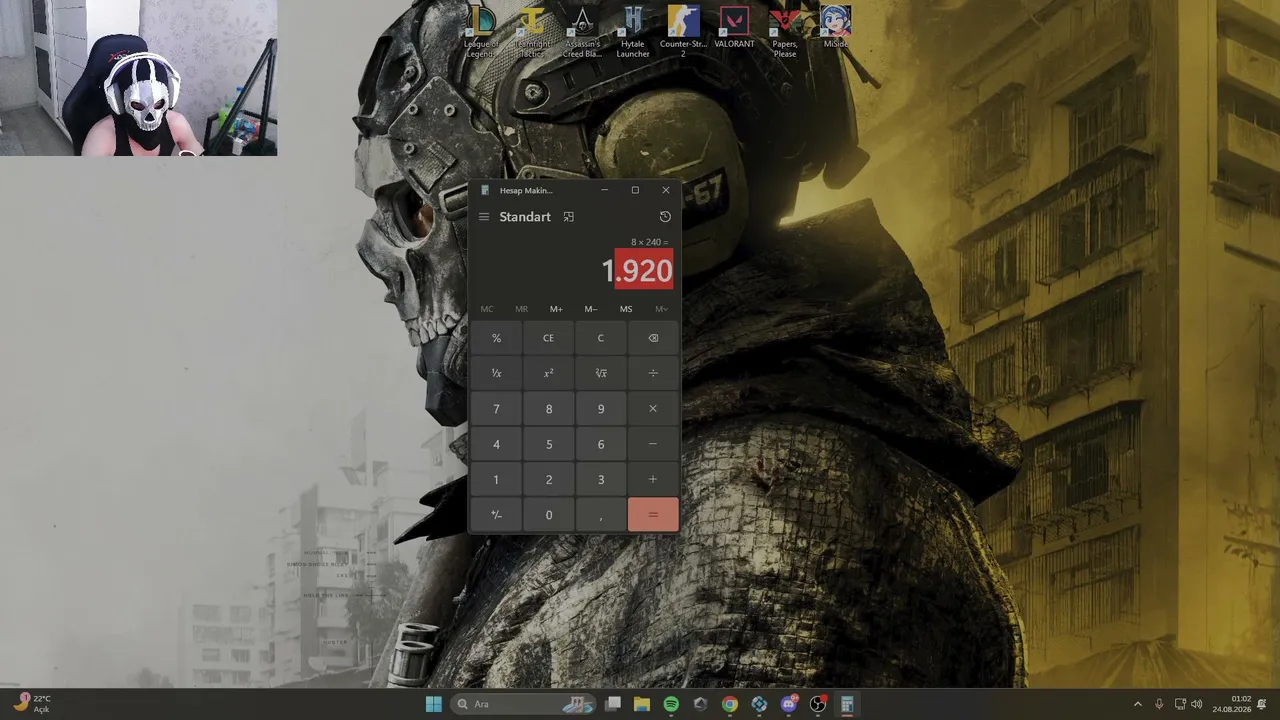Click digit 3 on the calculator
This screenshot has width=1280, height=720.
(x=601, y=480)
